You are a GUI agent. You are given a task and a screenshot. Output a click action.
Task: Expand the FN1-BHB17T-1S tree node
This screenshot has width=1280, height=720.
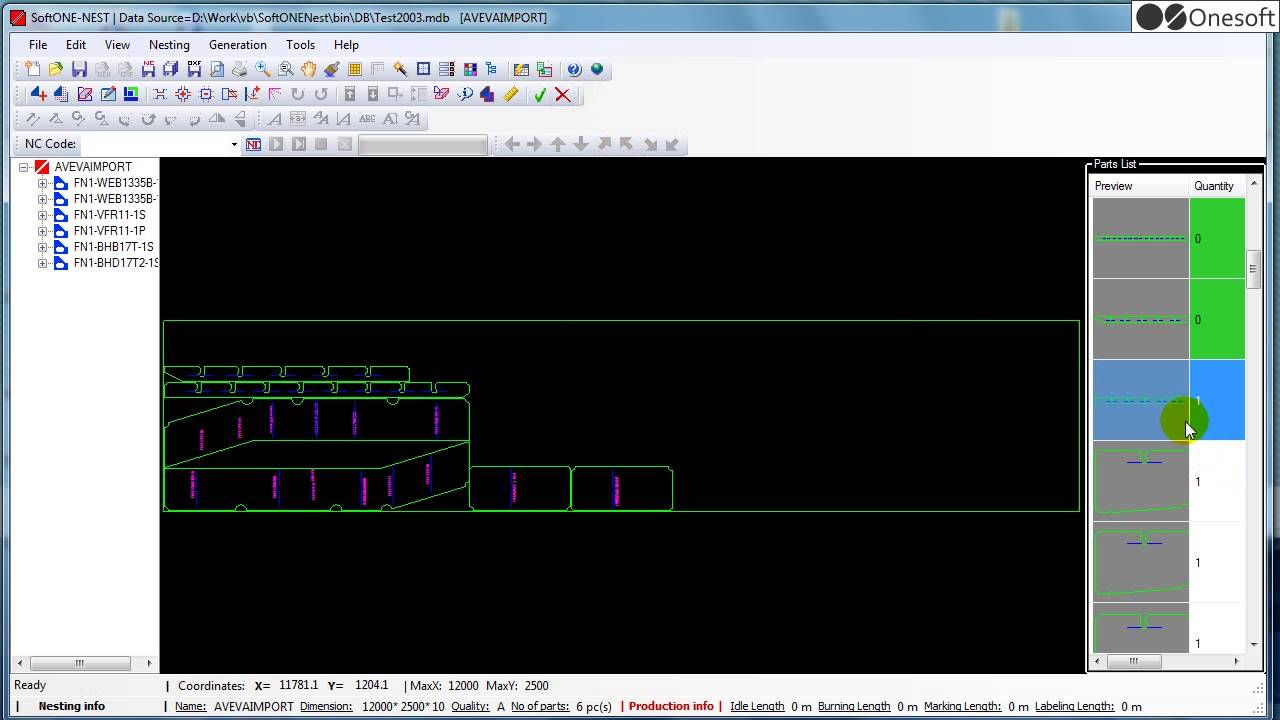43,247
